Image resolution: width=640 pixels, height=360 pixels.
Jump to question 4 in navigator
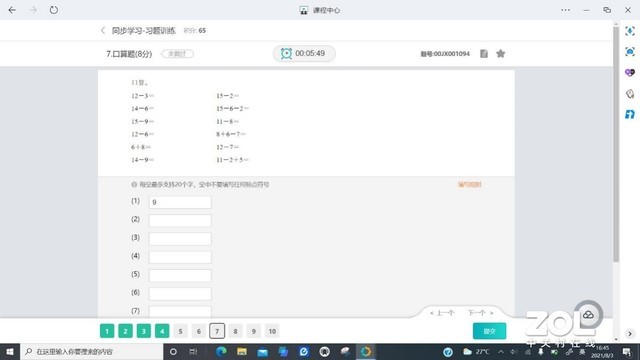click(162, 331)
